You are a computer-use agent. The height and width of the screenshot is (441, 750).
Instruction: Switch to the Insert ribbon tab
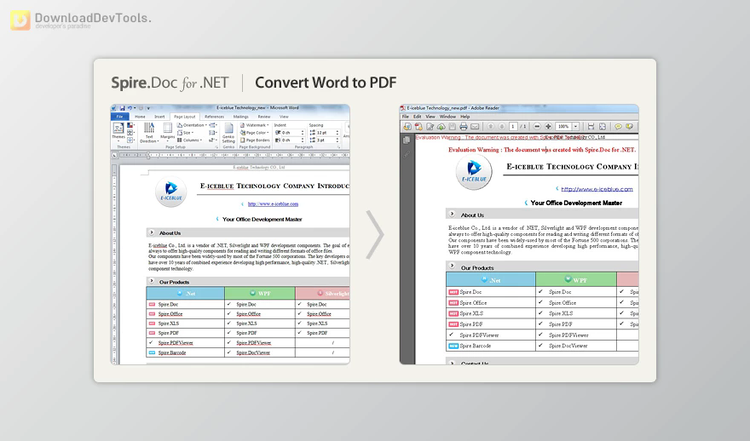(x=159, y=117)
